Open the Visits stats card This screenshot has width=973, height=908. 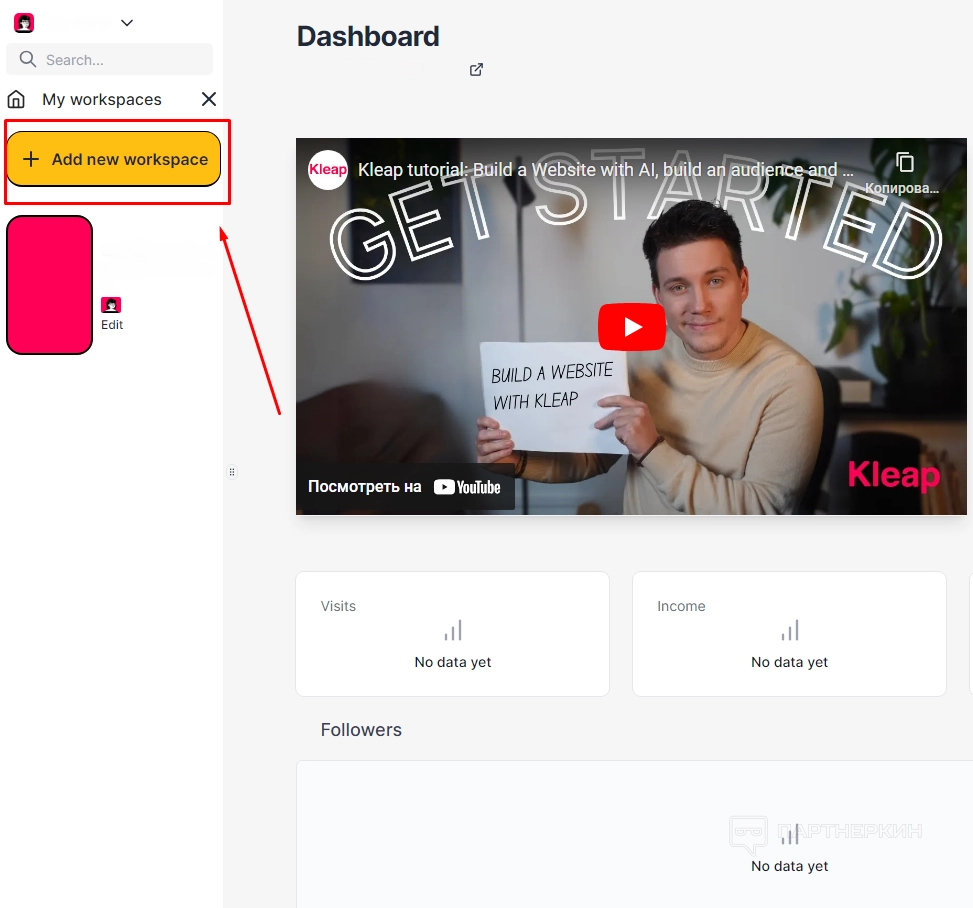point(452,634)
